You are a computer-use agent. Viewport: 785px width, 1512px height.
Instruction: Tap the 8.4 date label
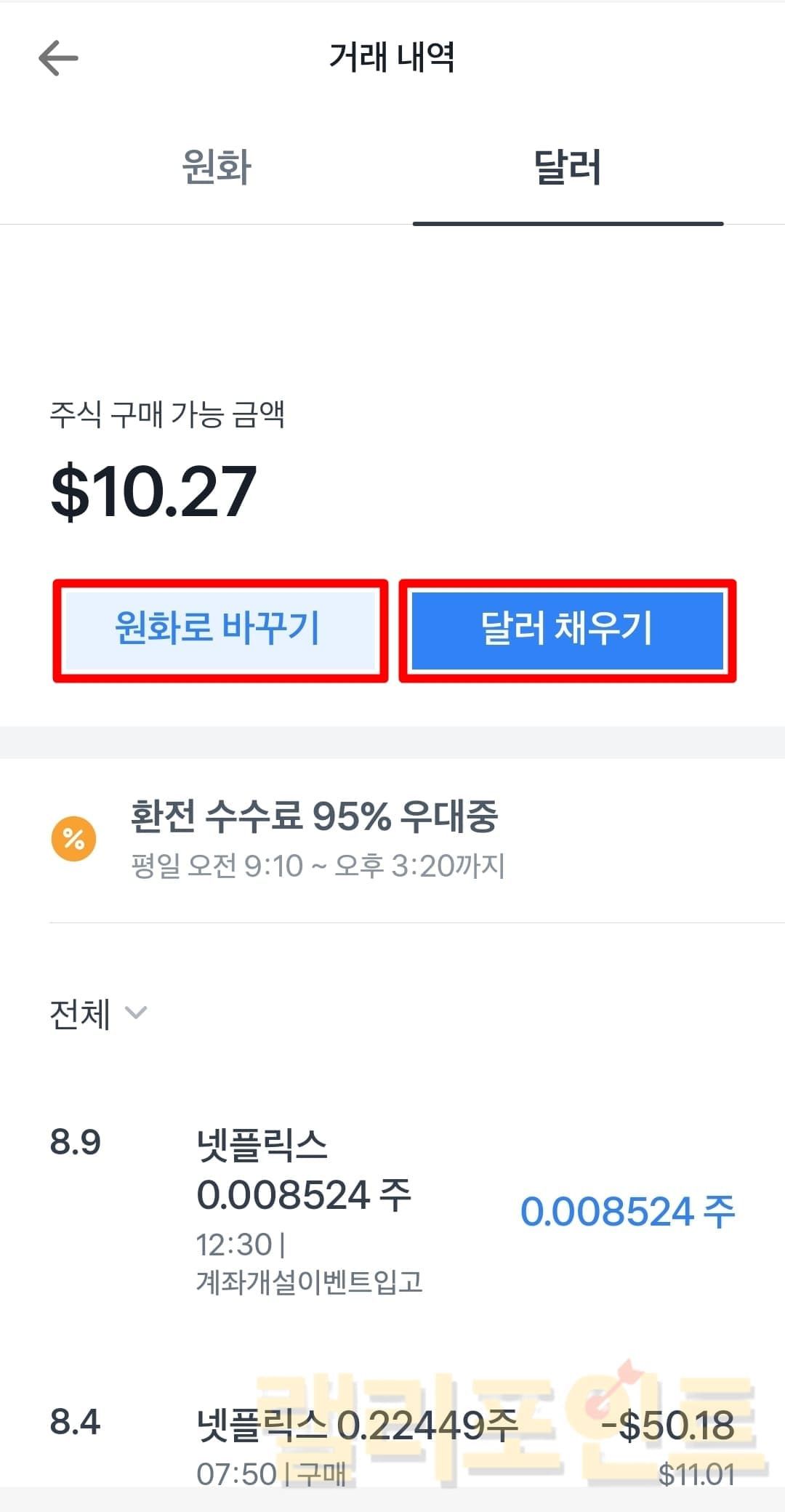coord(75,1422)
